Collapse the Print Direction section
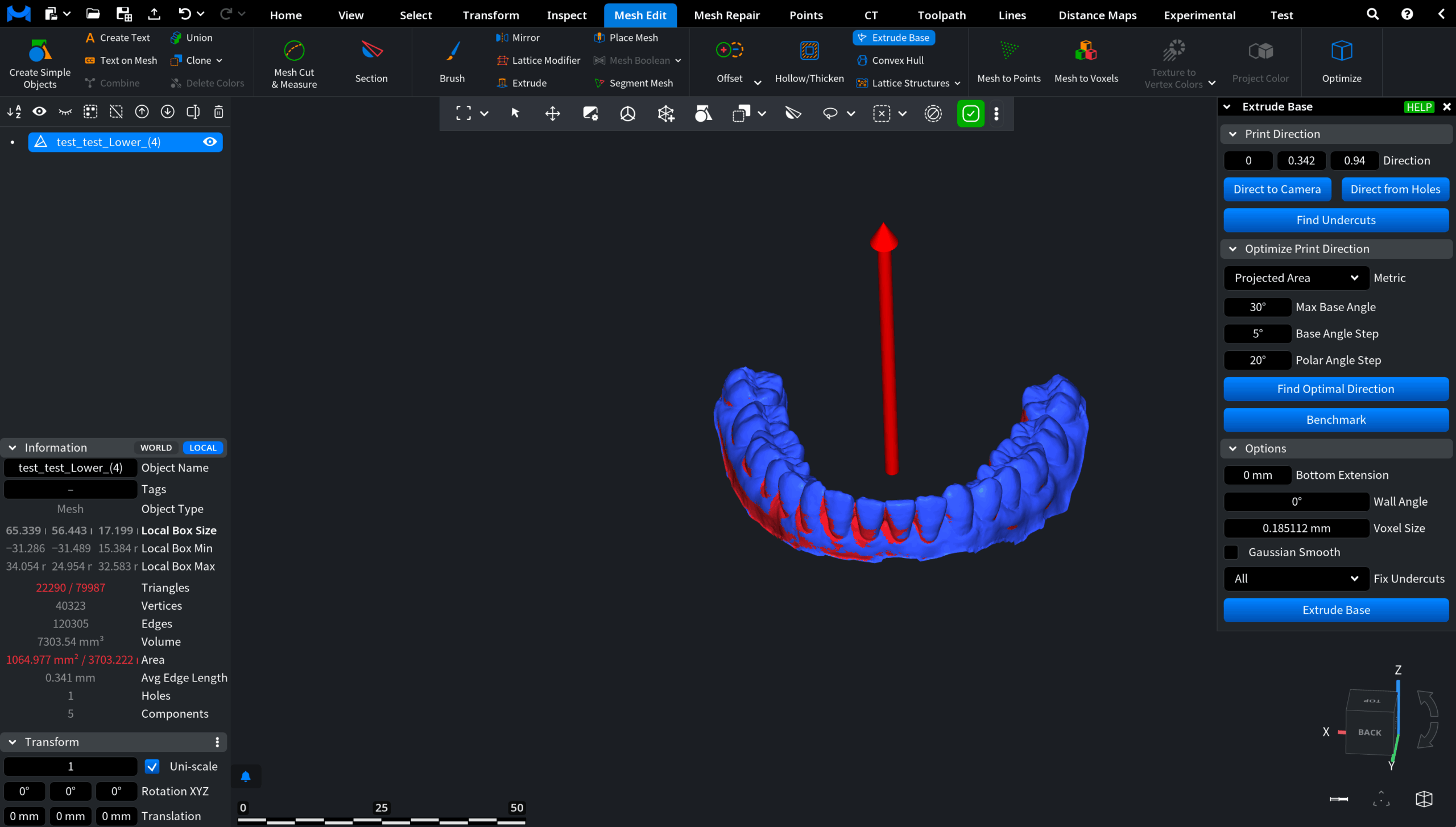 pos(1232,134)
